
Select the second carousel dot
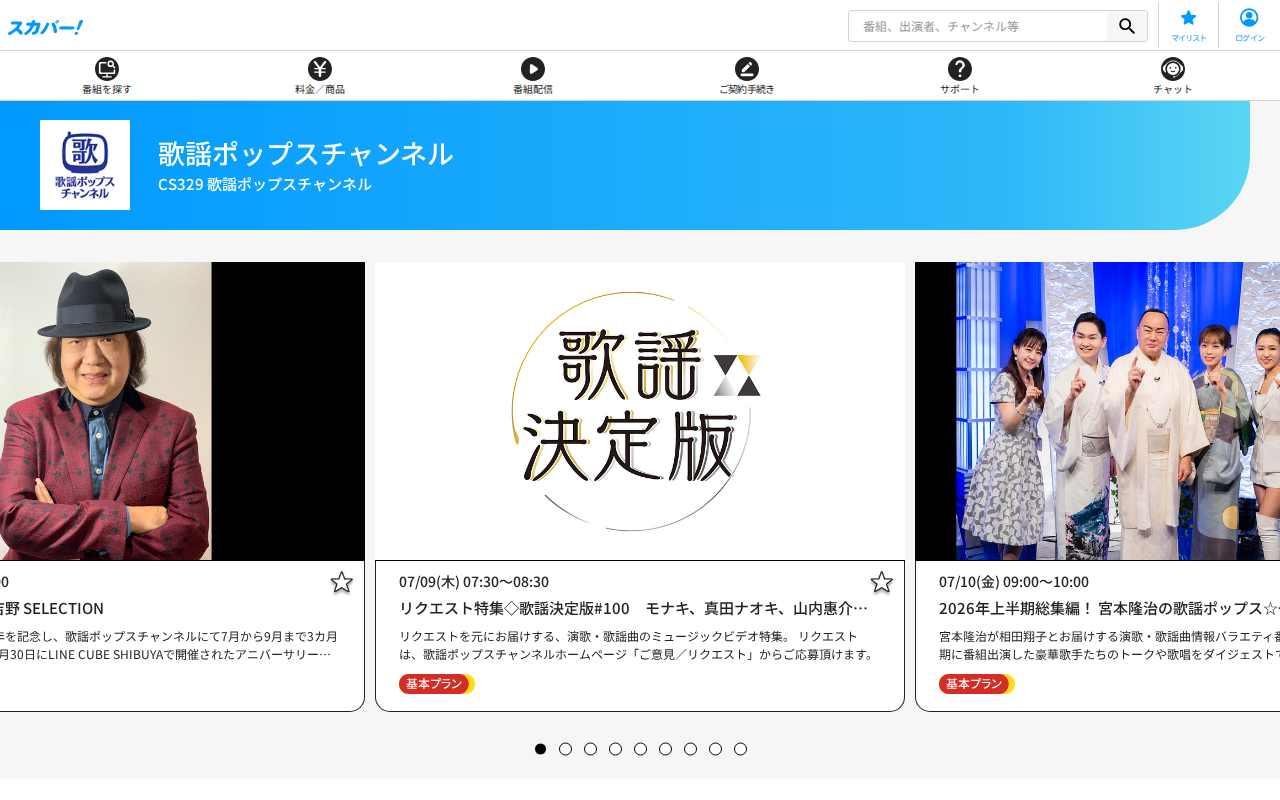pos(566,749)
